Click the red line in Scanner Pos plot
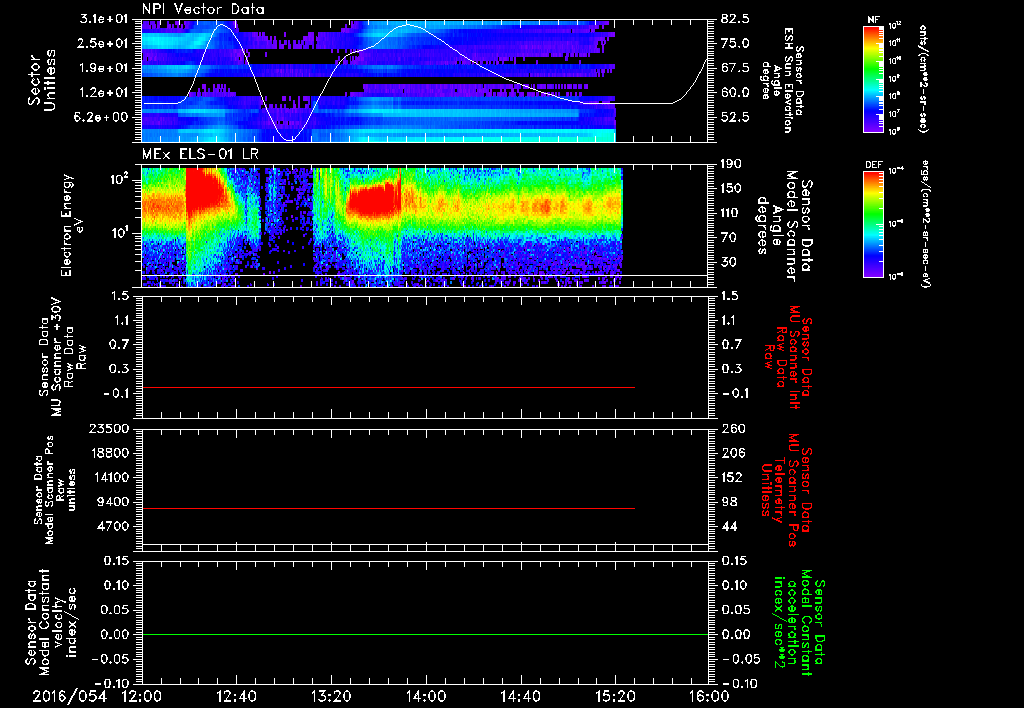The height and width of the screenshot is (708, 1024). tap(388, 508)
